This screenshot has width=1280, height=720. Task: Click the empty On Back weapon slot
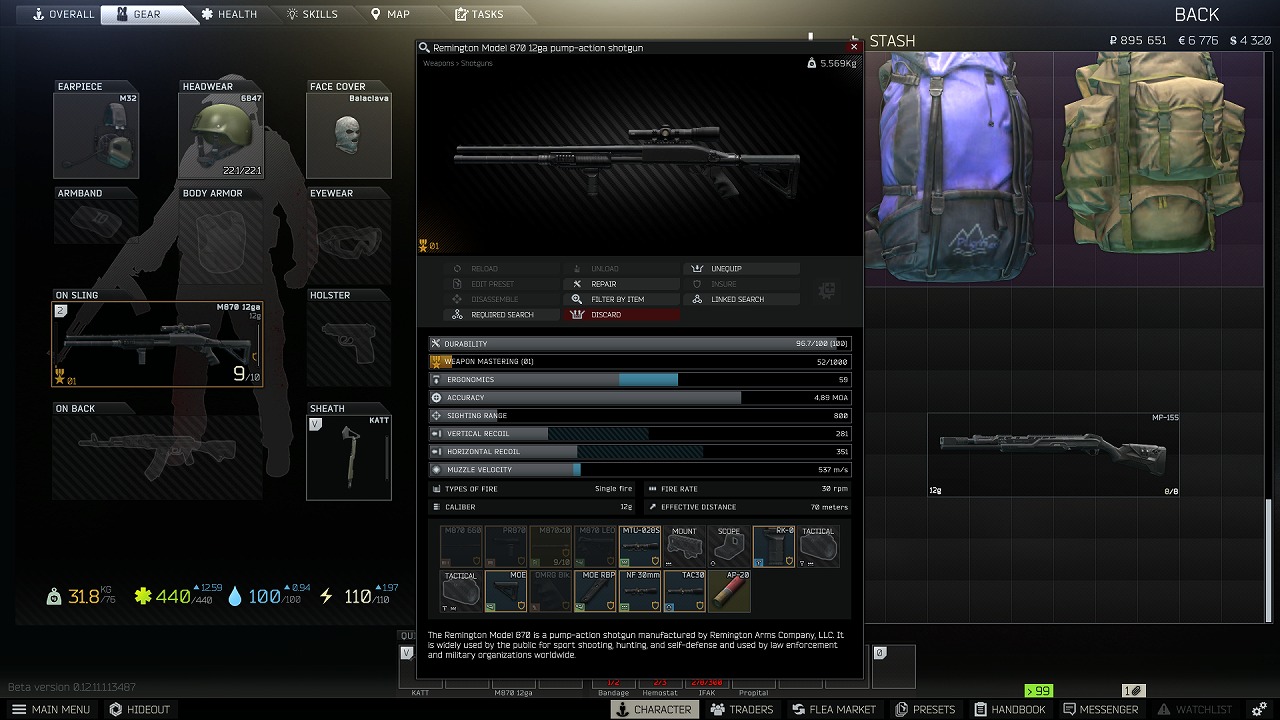[158, 457]
